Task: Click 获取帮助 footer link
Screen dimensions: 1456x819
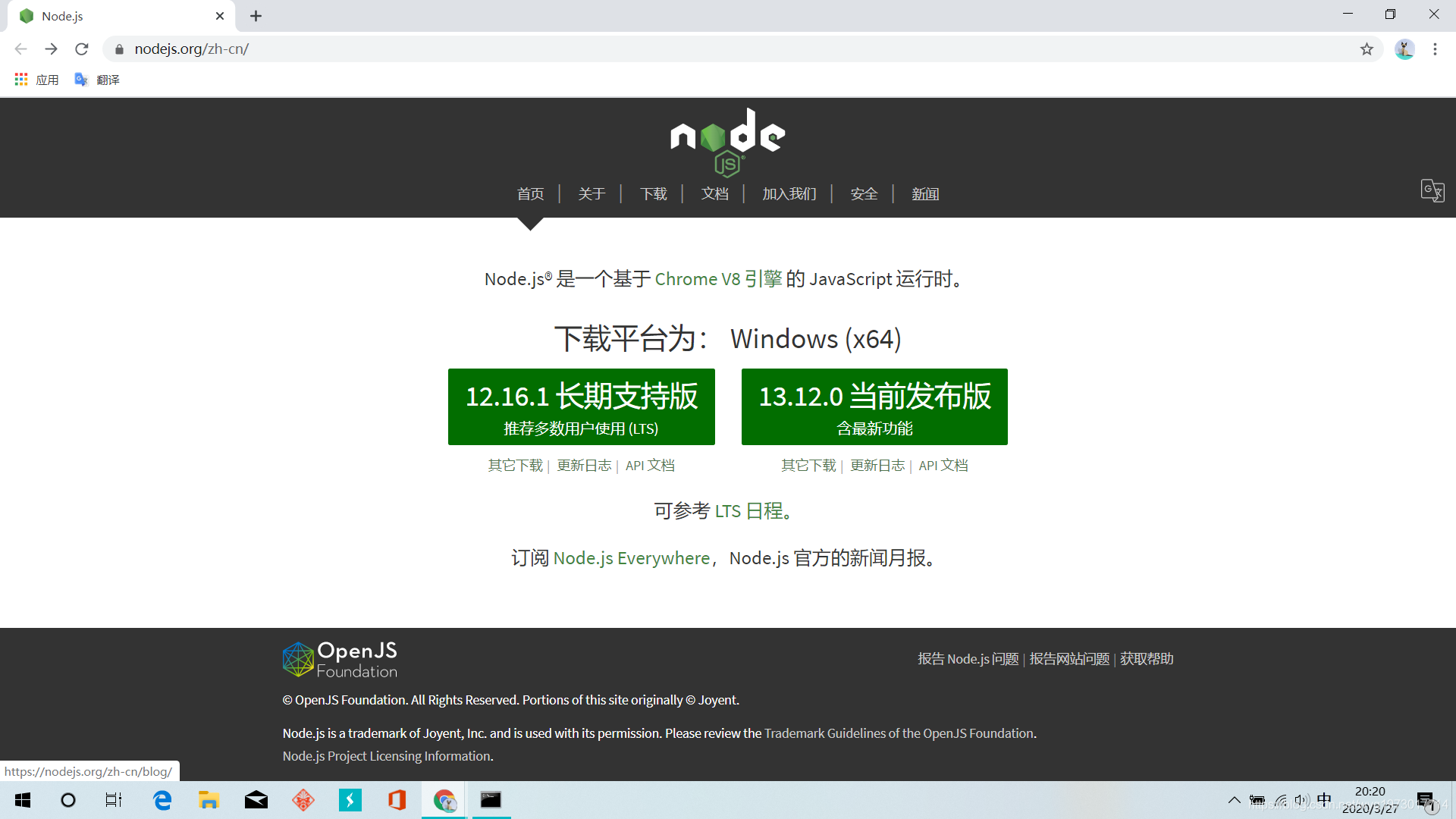Action: [1147, 659]
